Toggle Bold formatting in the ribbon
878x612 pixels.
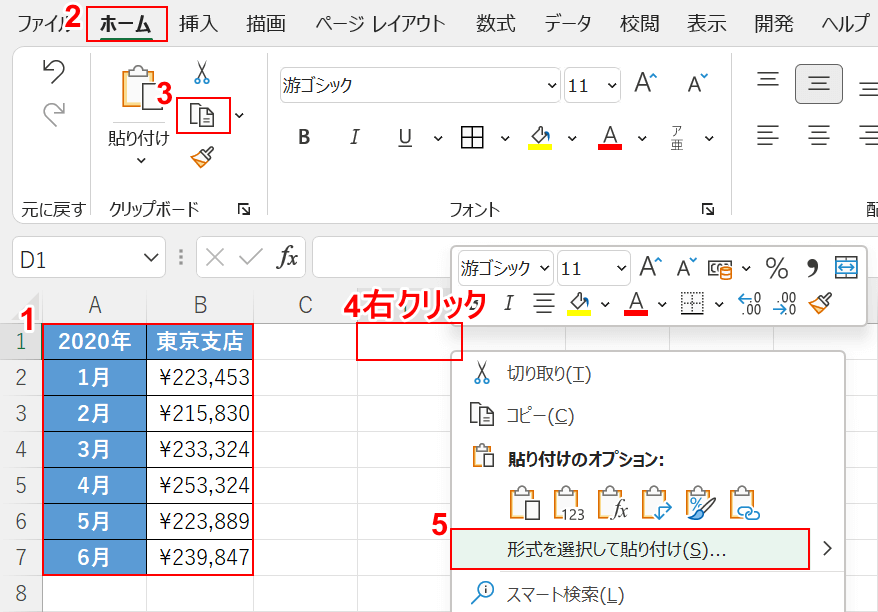tap(305, 137)
